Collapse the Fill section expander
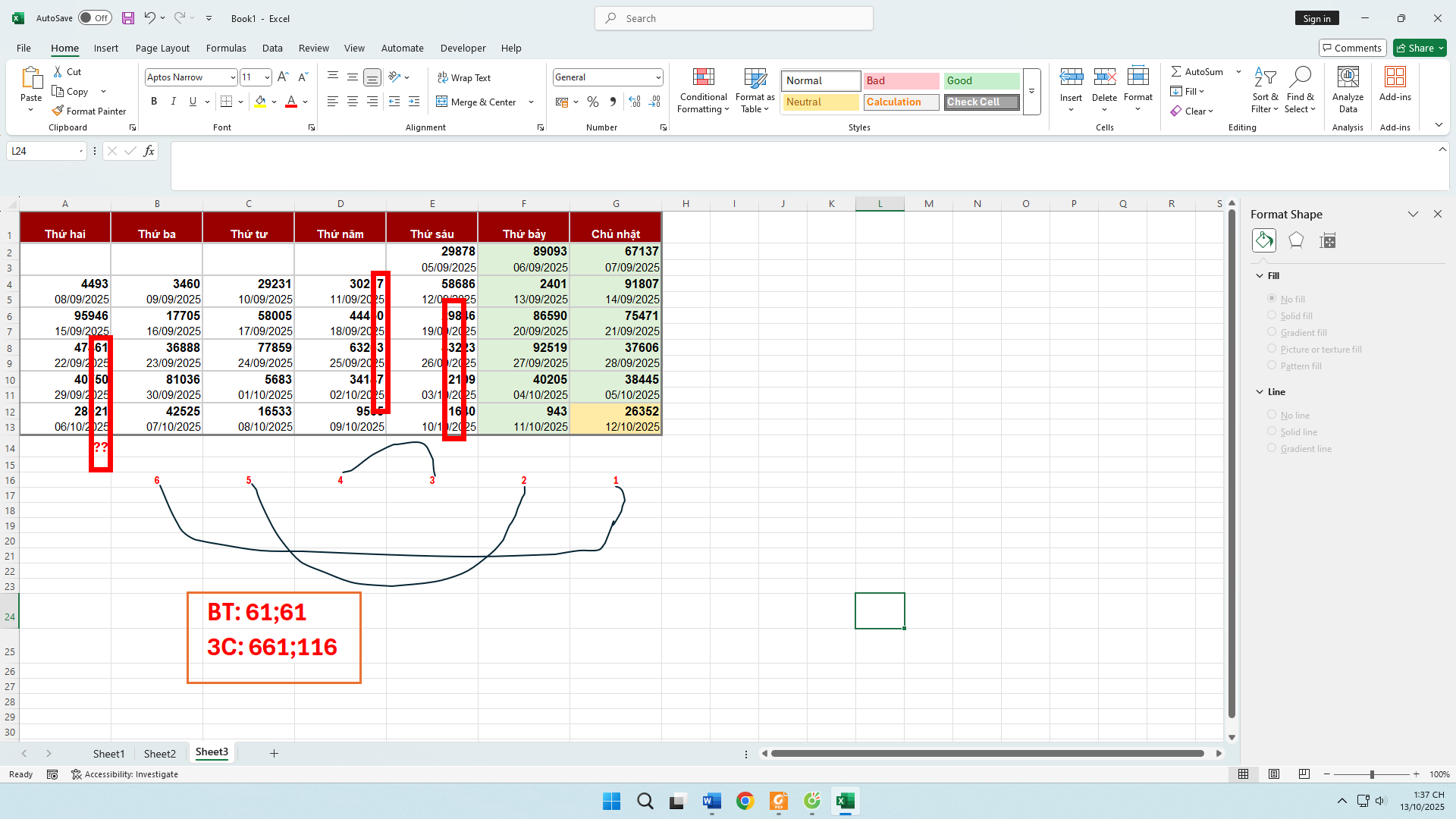1456x819 pixels. (1260, 276)
